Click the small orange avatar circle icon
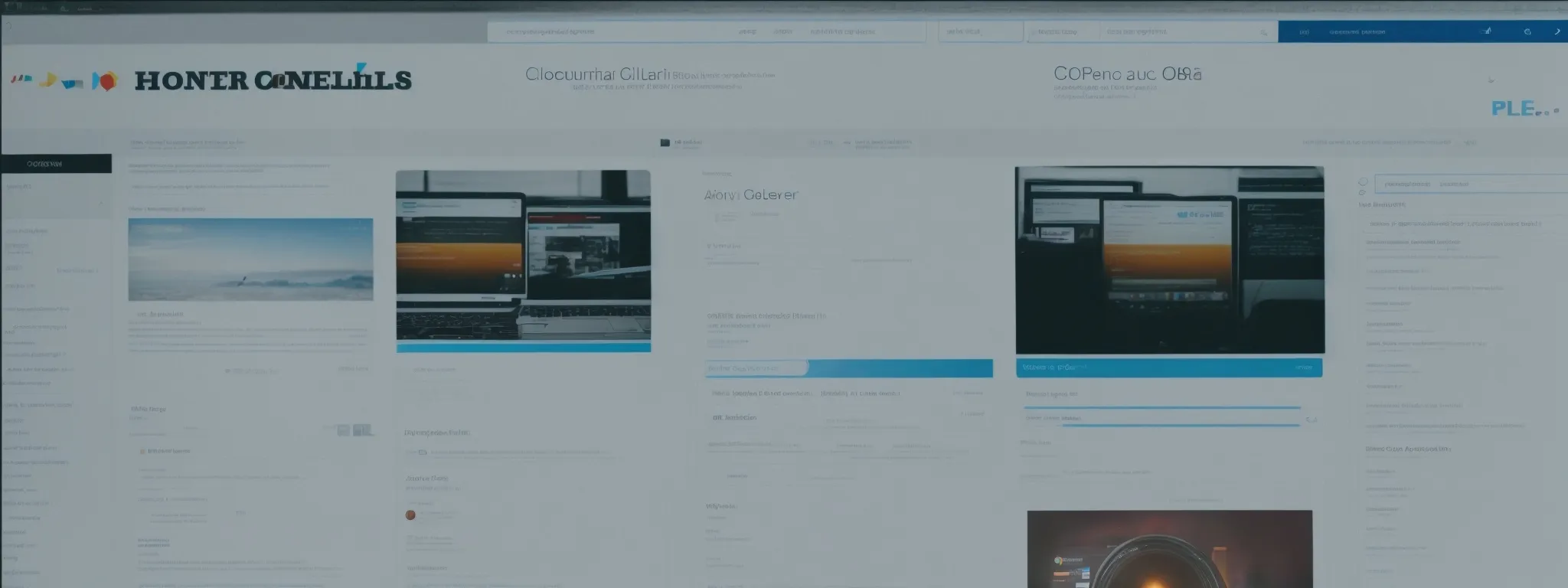The width and height of the screenshot is (1568, 588). pos(410,514)
